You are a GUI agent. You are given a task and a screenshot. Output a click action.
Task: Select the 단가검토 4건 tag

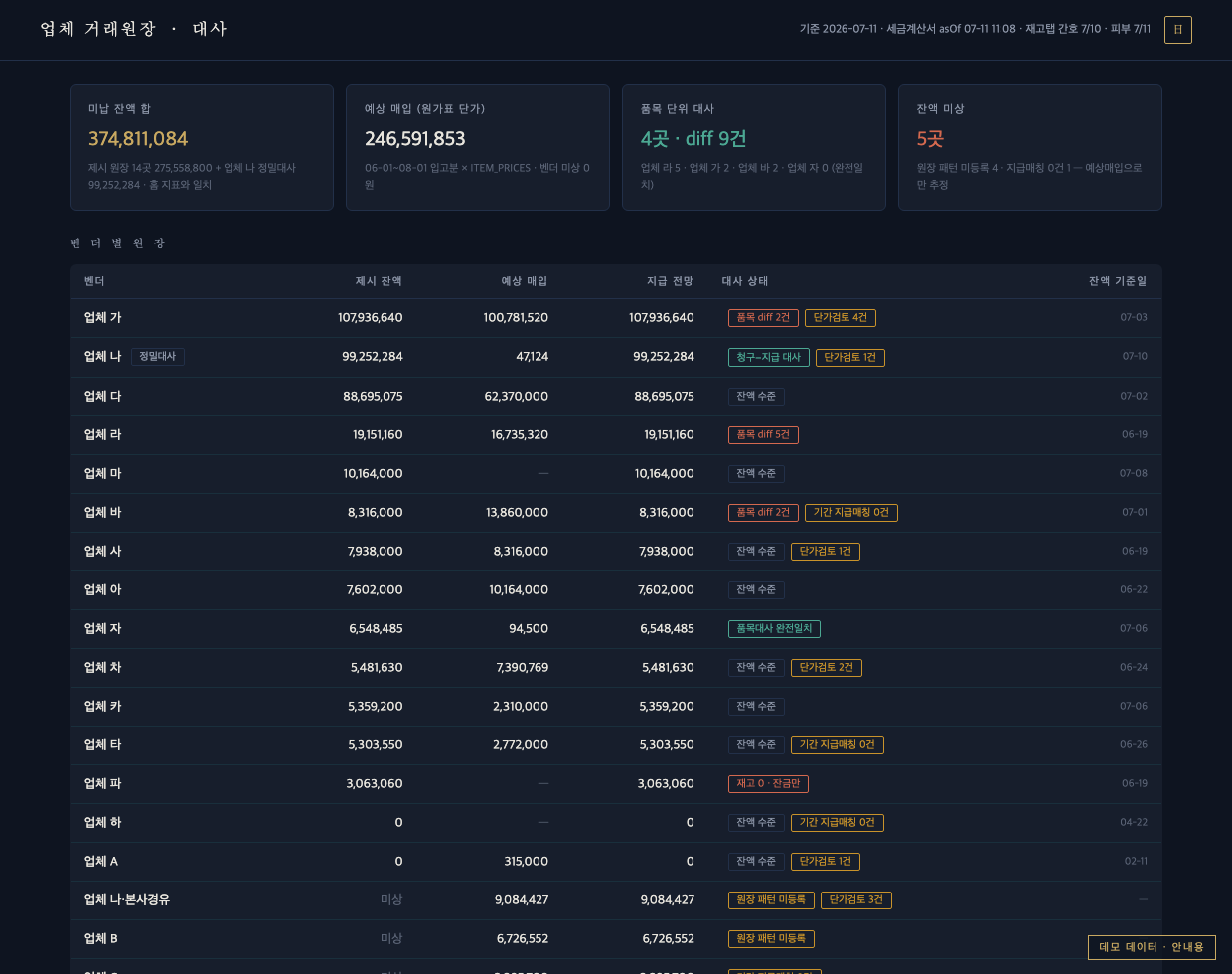pyautogui.click(x=841, y=318)
